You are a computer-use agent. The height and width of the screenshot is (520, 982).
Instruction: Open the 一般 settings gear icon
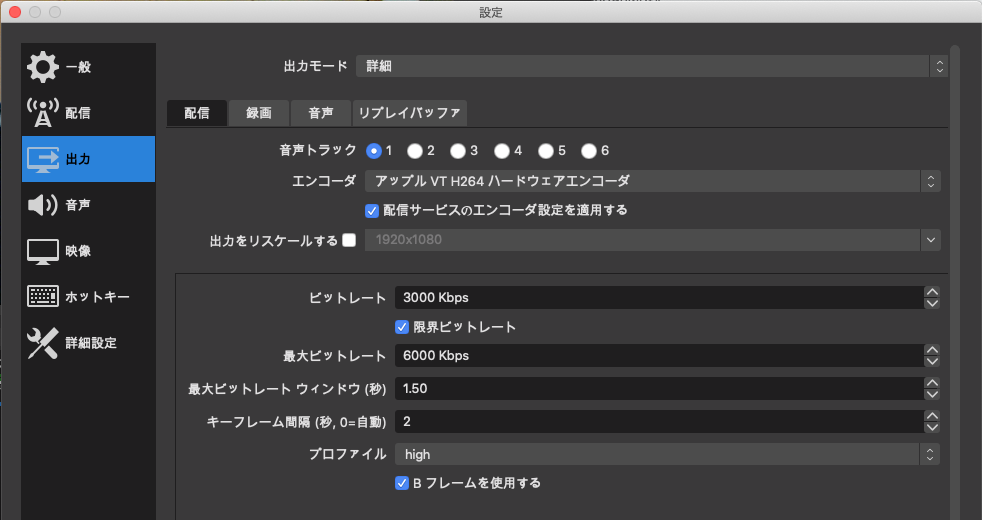click(43, 67)
